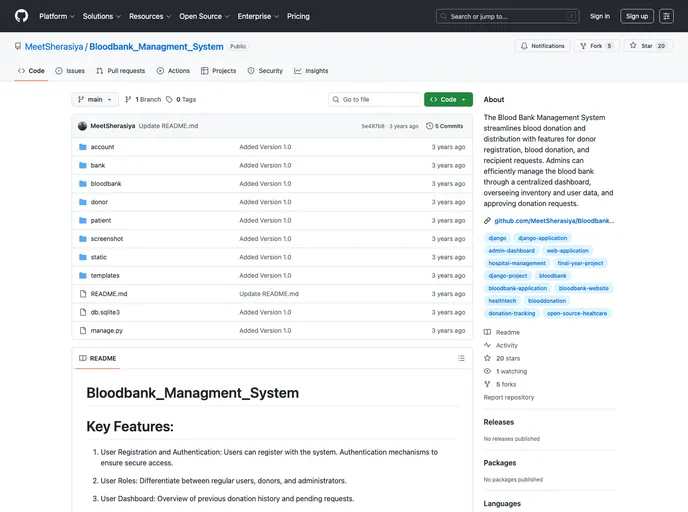Click the tag icon beside 0 Tags
688x512 pixels.
[169, 100]
